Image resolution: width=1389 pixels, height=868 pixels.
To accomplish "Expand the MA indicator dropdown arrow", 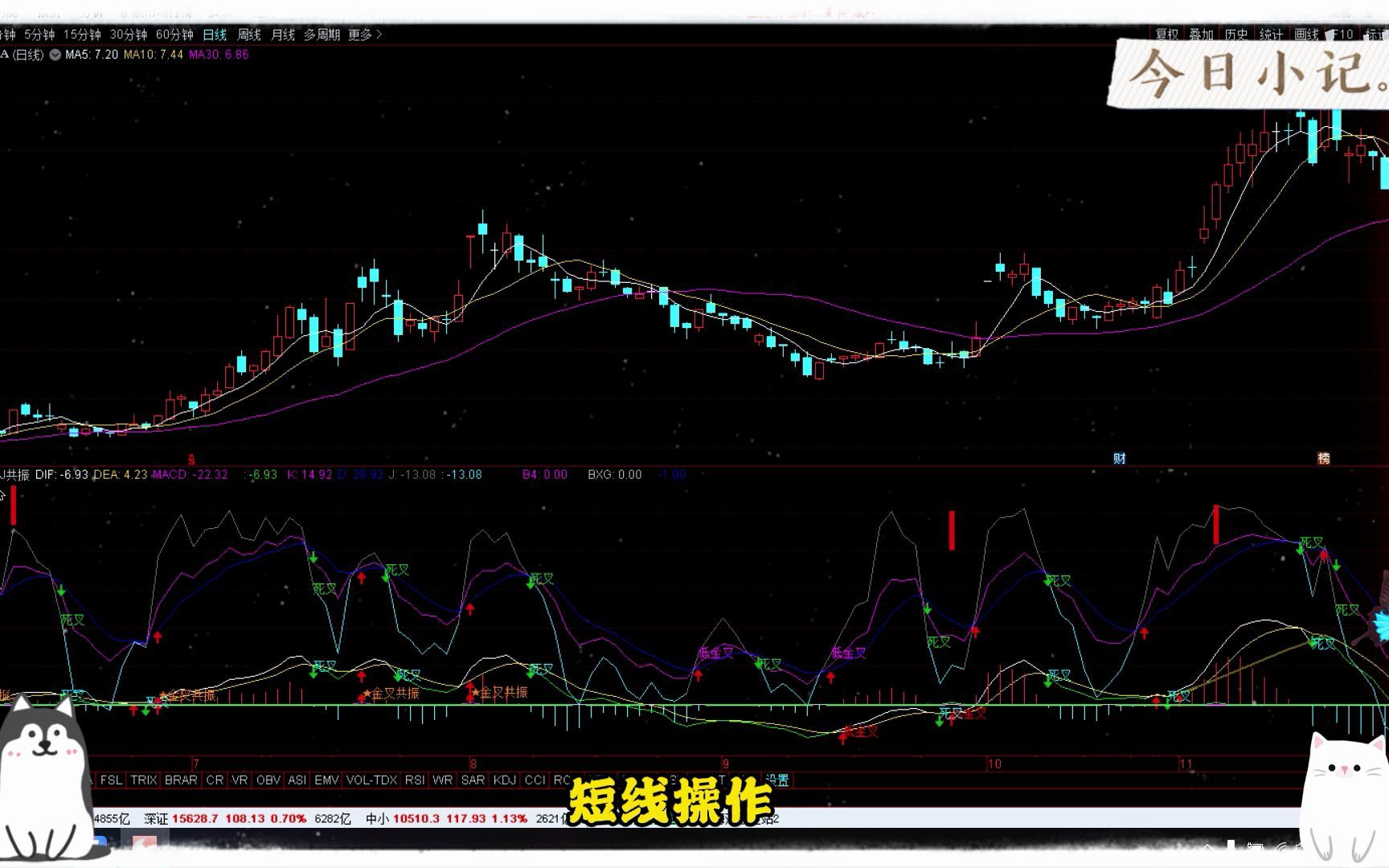I will [x=55, y=55].
